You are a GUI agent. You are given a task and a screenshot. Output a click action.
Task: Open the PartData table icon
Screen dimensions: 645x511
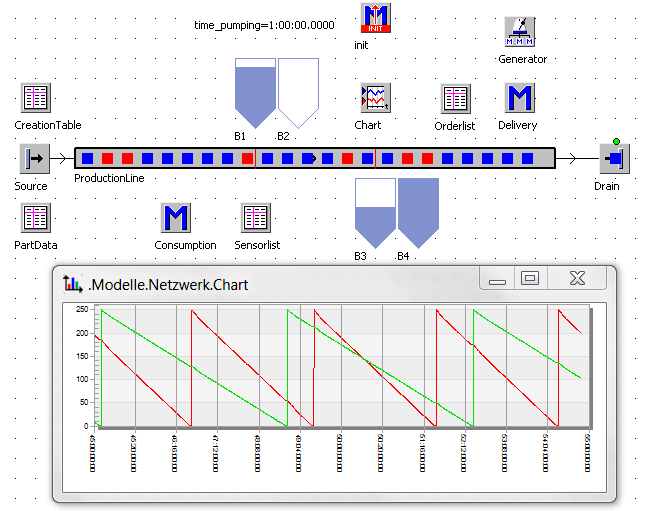36,218
